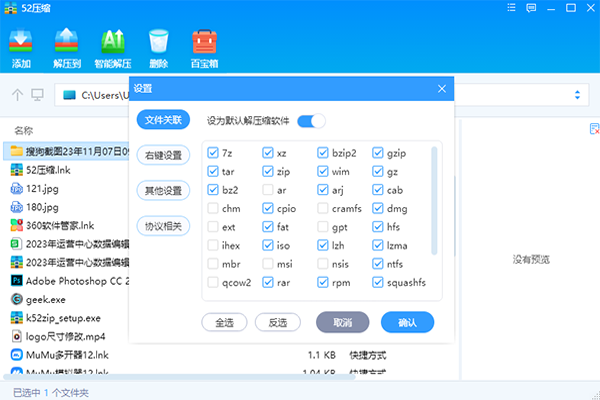Uncheck the rar format checkbox

[x=269, y=283]
